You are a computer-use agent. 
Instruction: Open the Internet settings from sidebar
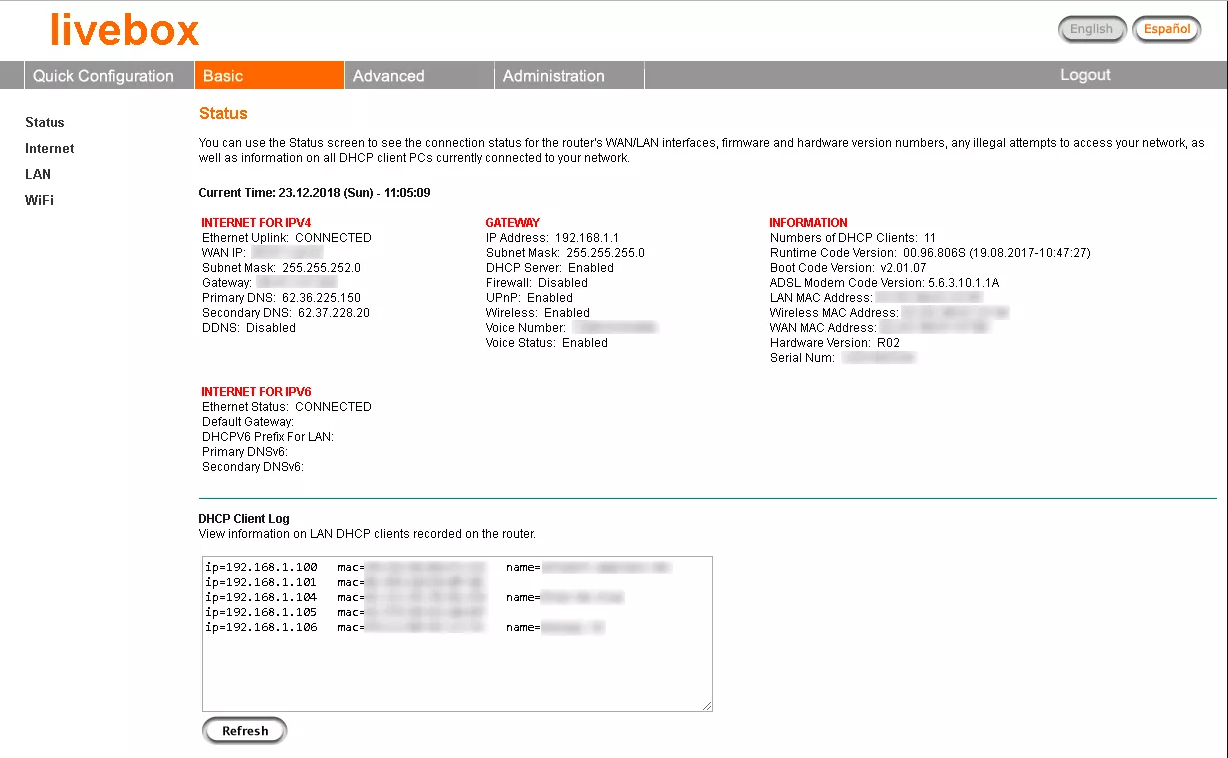click(49, 148)
